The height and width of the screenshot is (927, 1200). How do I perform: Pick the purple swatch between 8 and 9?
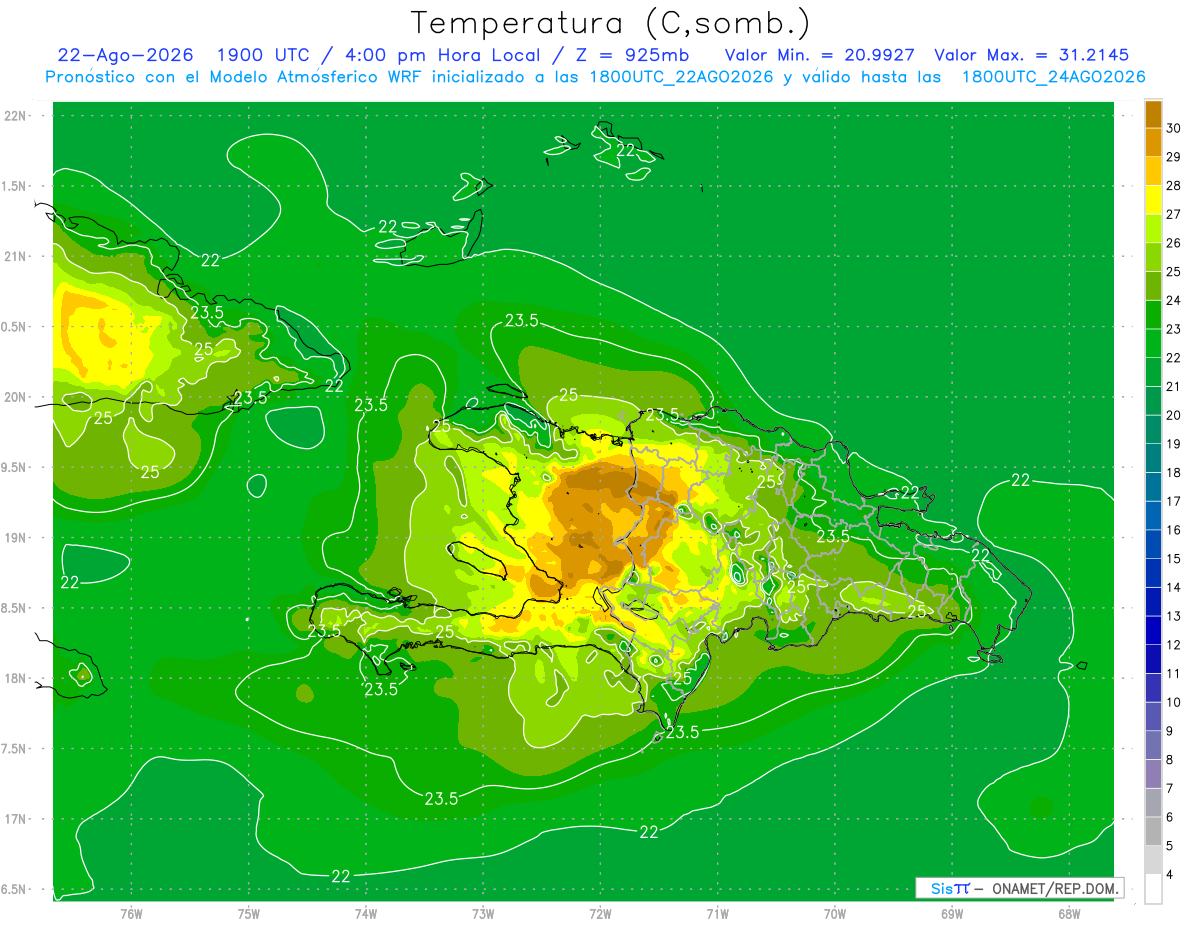(1153, 745)
